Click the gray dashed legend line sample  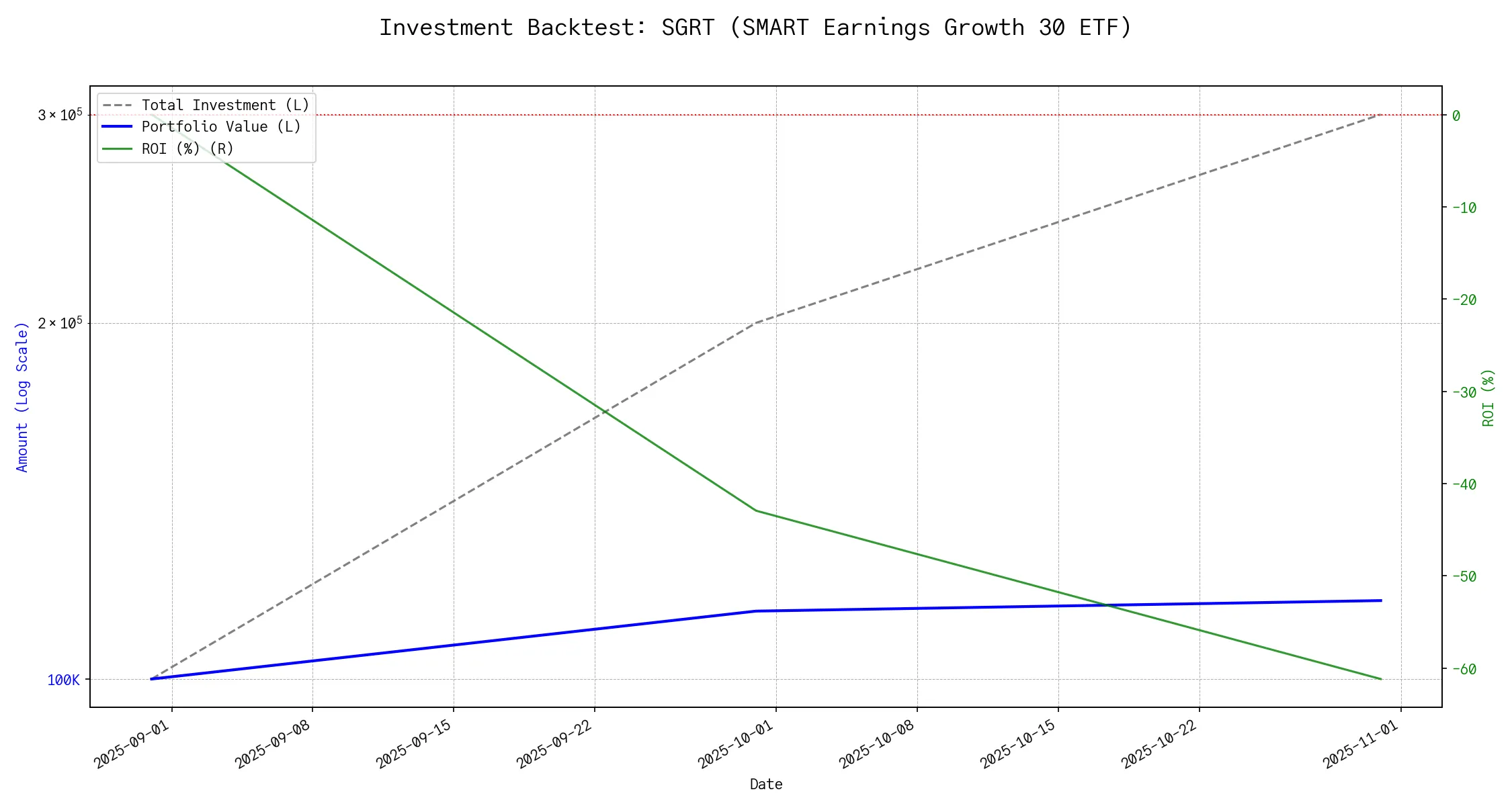click(x=118, y=105)
